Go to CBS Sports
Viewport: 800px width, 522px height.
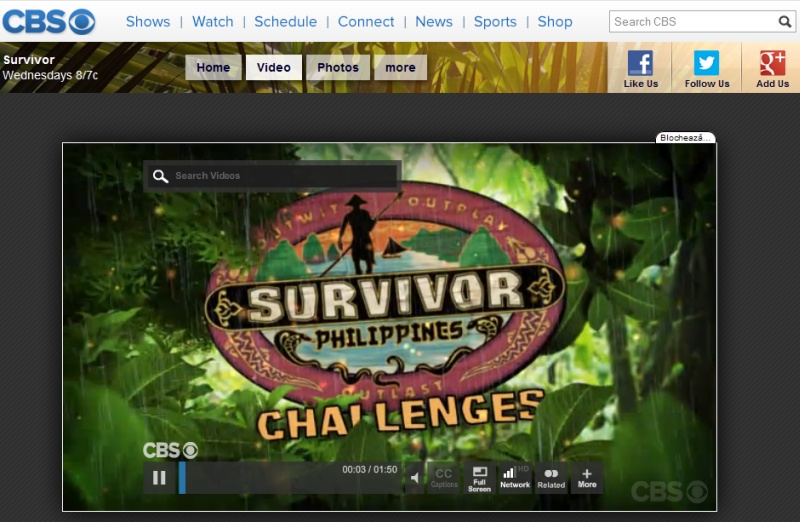[x=495, y=21]
